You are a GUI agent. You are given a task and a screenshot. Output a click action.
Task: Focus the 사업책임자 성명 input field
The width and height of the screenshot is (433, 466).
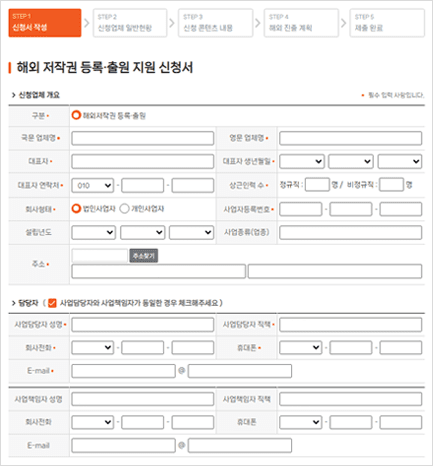click(143, 399)
